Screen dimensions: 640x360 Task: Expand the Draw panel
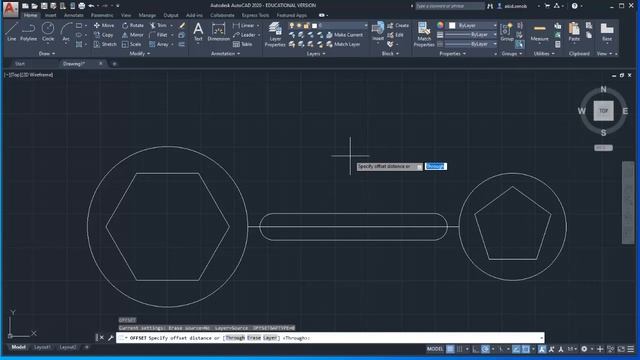[x=47, y=53]
